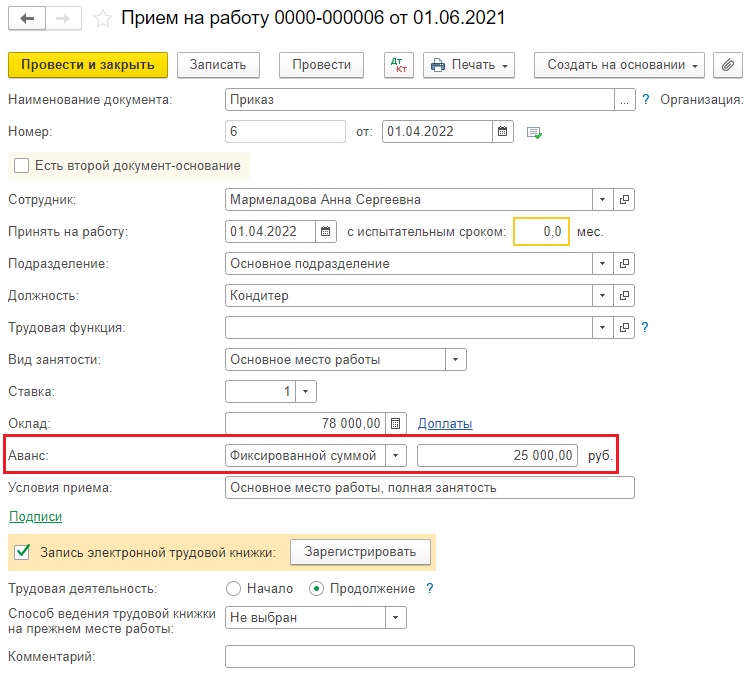Open the Подразделение record in a new form

tap(624, 263)
